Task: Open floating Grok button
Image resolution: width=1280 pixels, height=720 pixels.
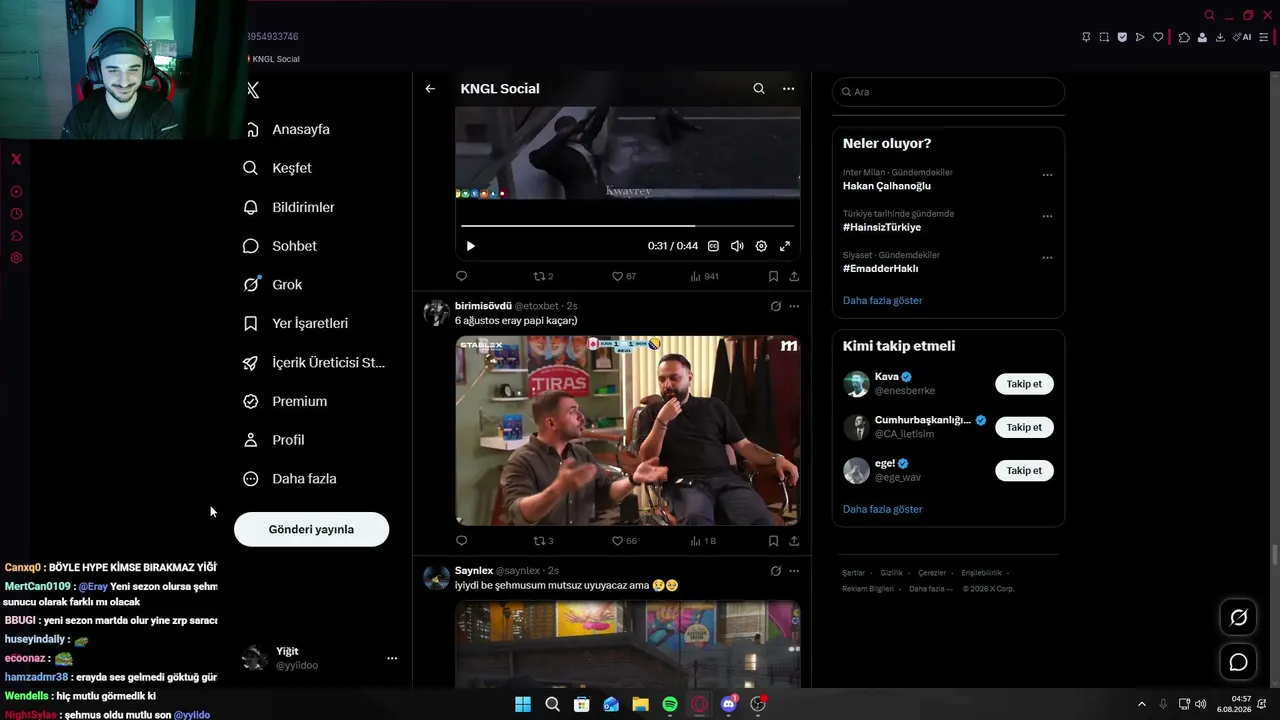Action: [1238, 617]
